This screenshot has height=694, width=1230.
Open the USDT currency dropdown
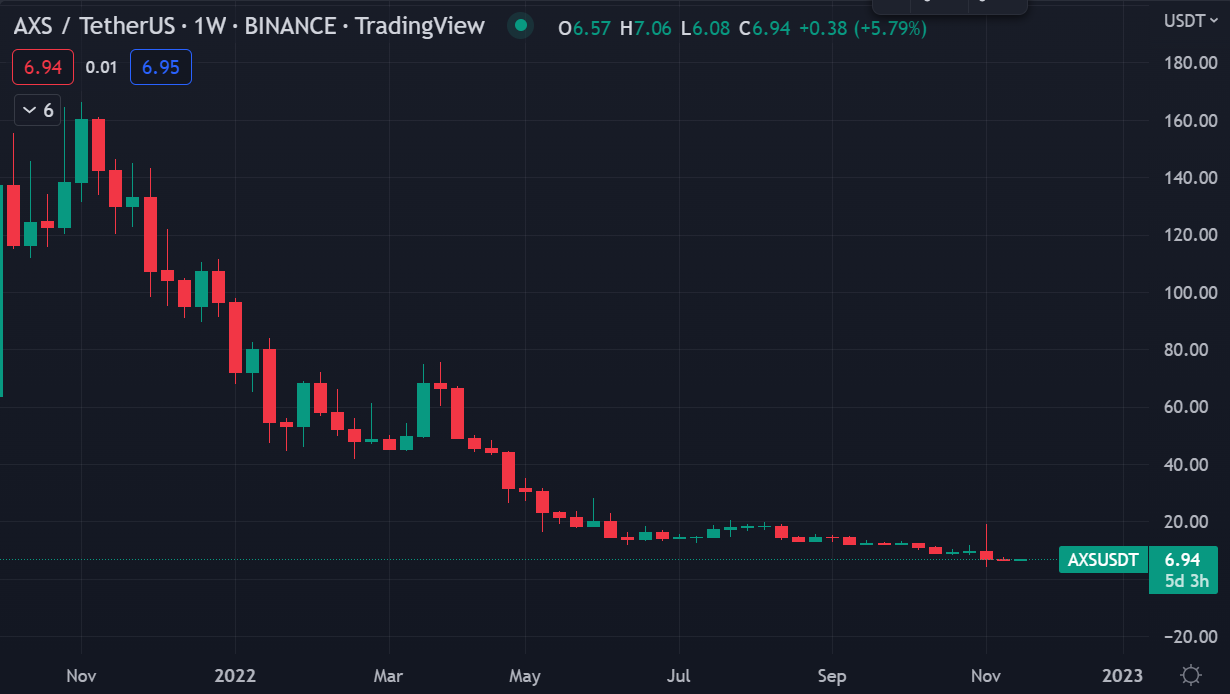pyautogui.click(x=1190, y=20)
